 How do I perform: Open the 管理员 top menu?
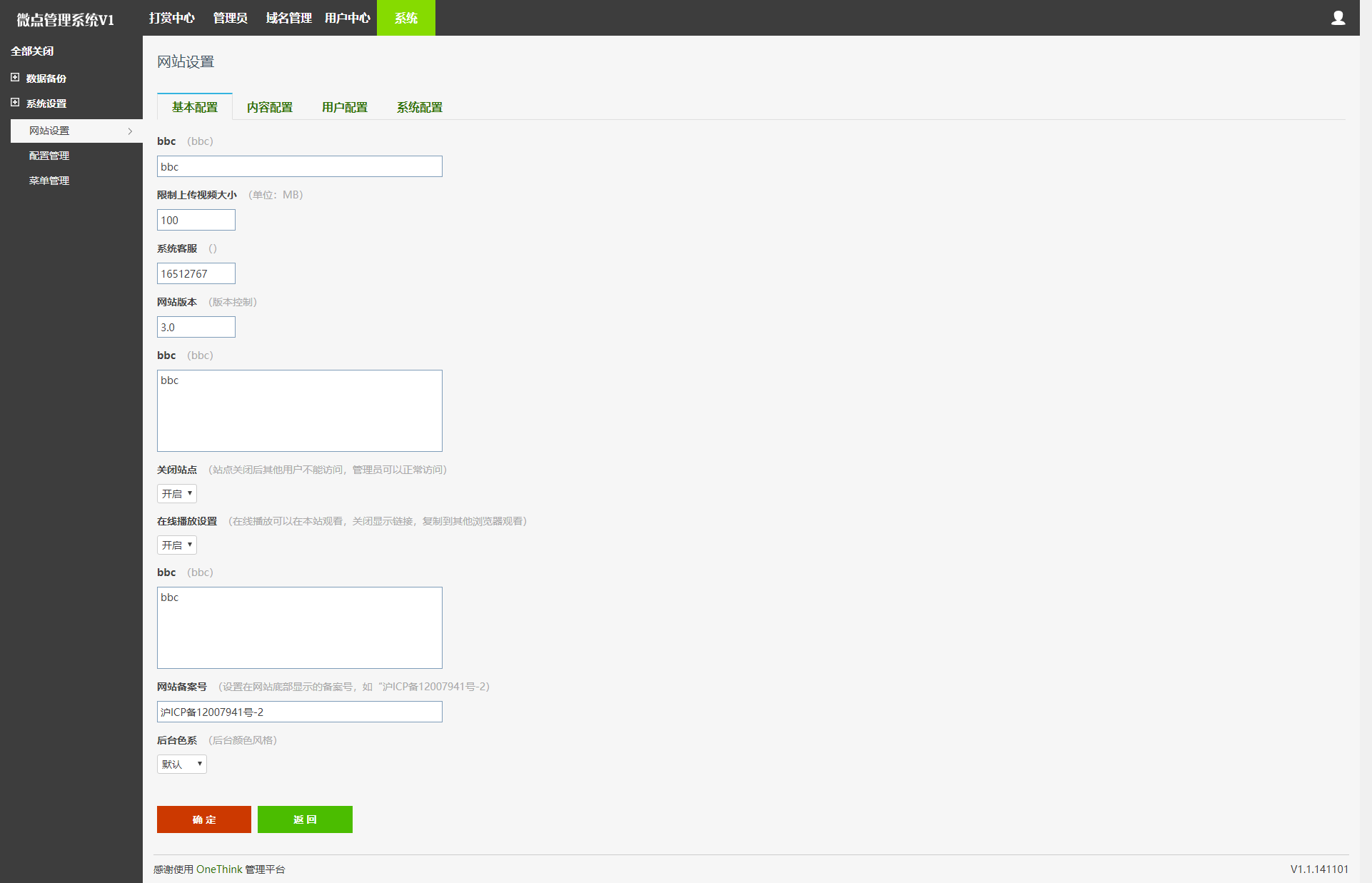pyautogui.click(x=231, y=18)
